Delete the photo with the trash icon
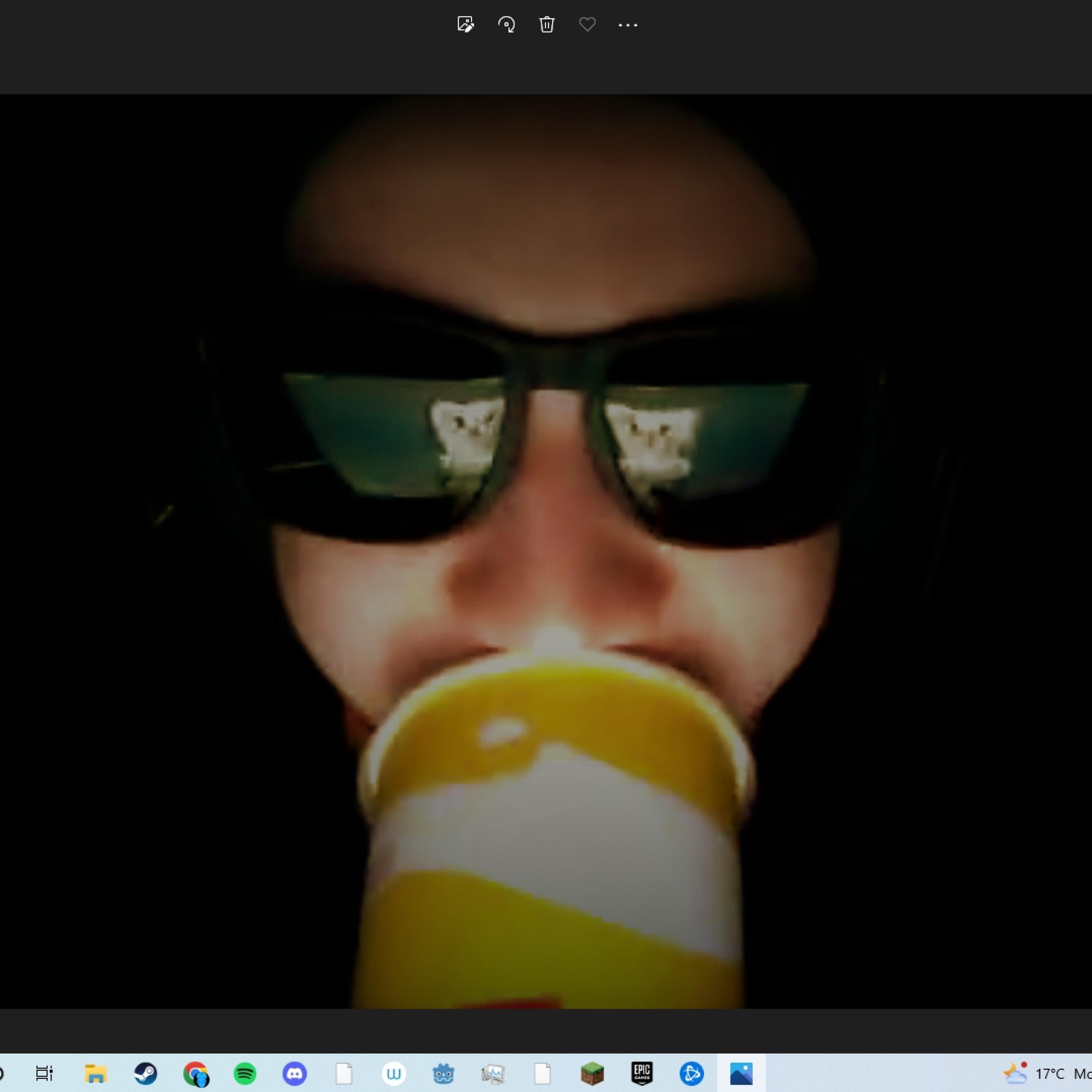This screenshot has height=1092, width=1092. tap(547, 24)
